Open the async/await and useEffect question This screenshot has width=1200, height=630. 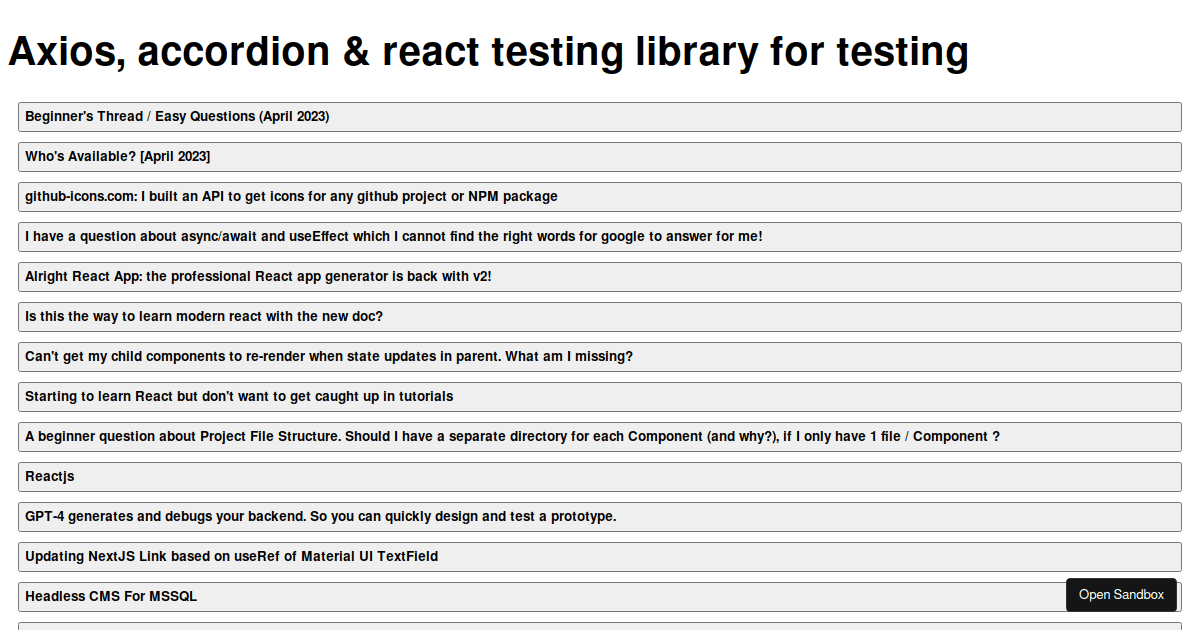pos(600,236)
